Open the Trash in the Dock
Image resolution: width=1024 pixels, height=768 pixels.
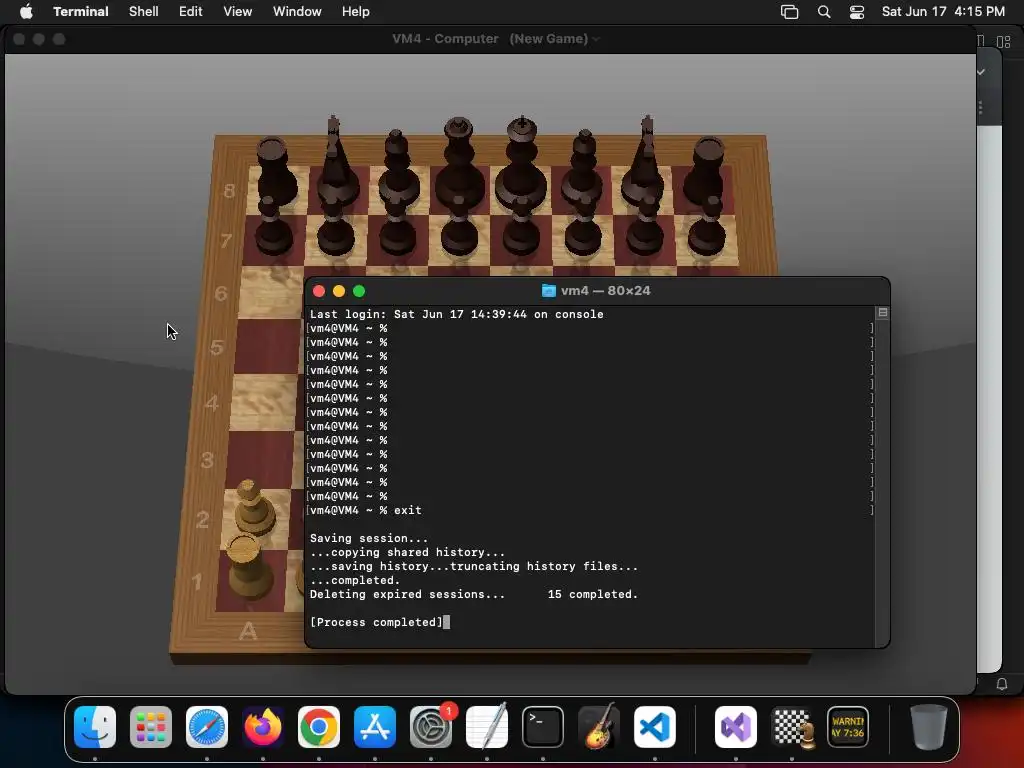click(928, 726)
